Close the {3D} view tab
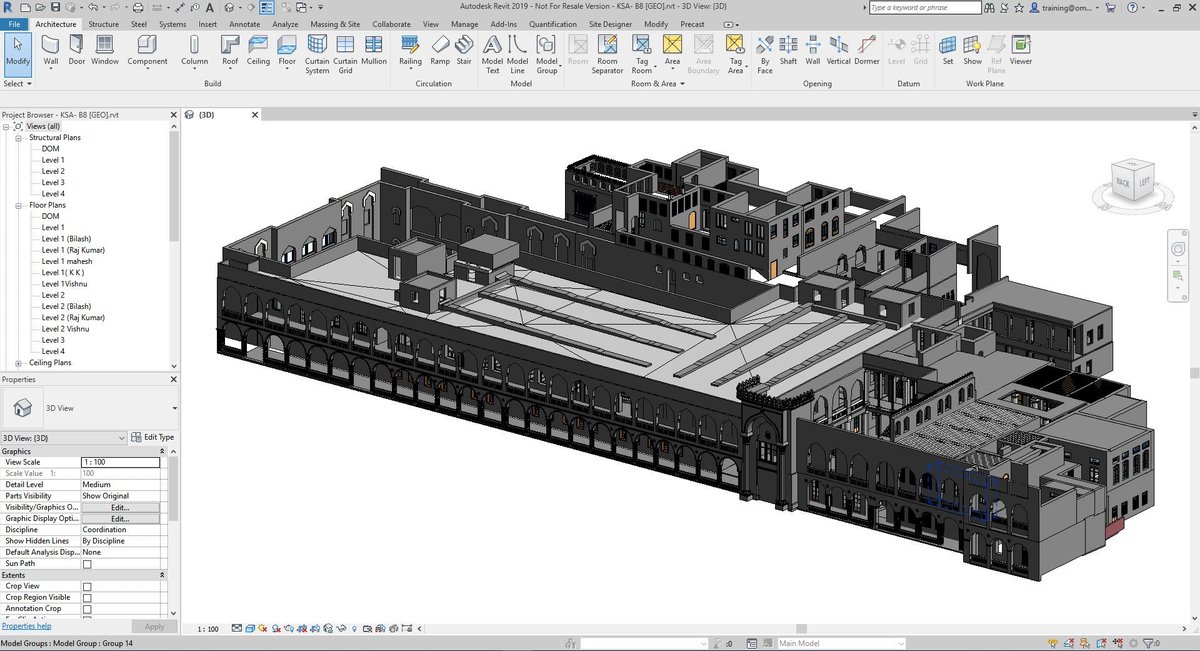Screen dimensions: 1200x651 254,115
